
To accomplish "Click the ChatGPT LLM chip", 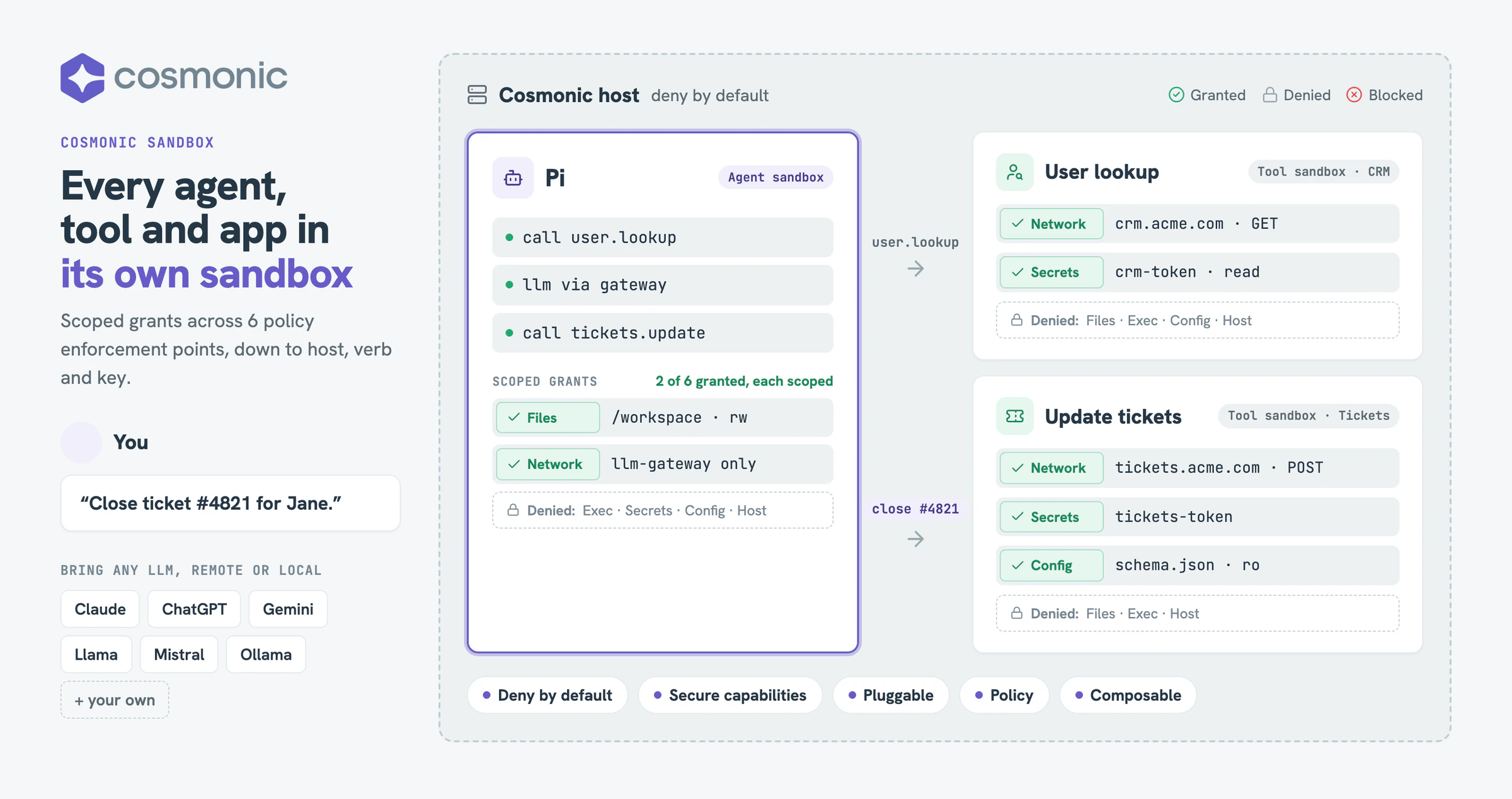I will [x=194, y=609].
